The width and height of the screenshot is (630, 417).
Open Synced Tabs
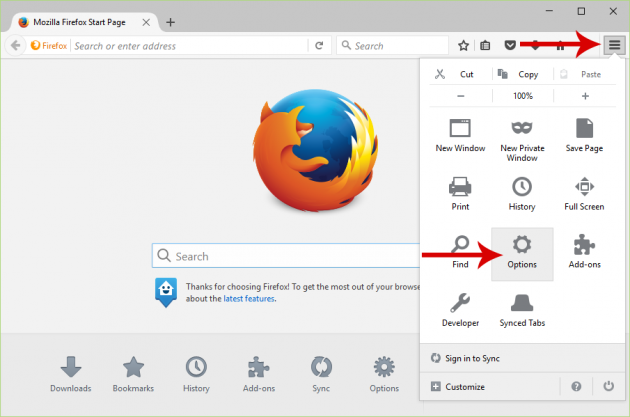522,310
